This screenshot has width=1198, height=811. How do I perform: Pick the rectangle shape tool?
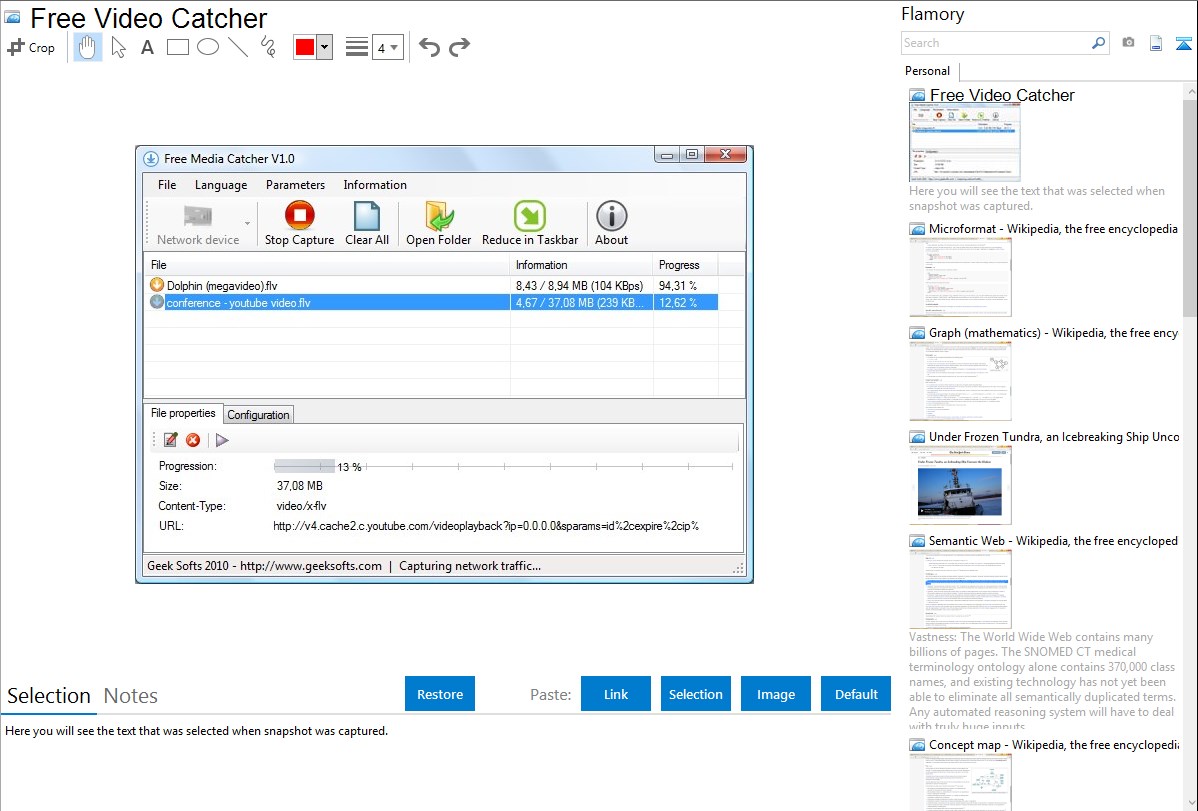coord(177,47)
